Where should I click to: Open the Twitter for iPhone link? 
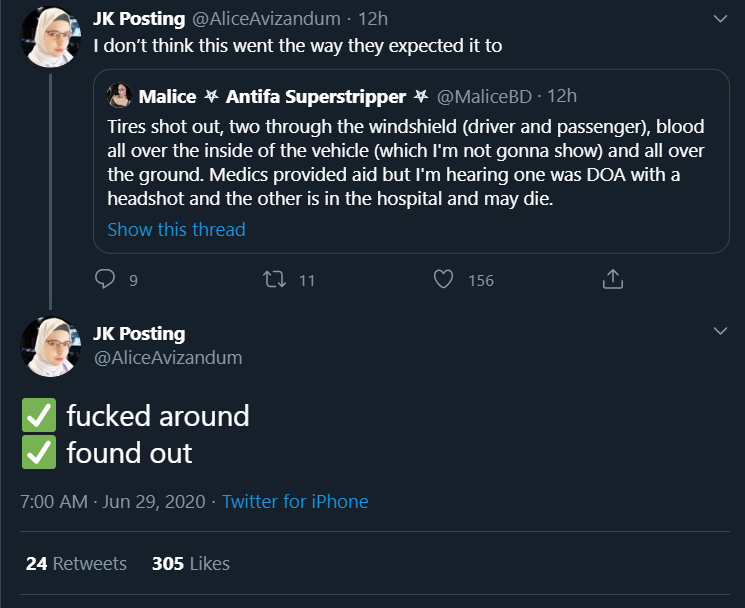295,502
